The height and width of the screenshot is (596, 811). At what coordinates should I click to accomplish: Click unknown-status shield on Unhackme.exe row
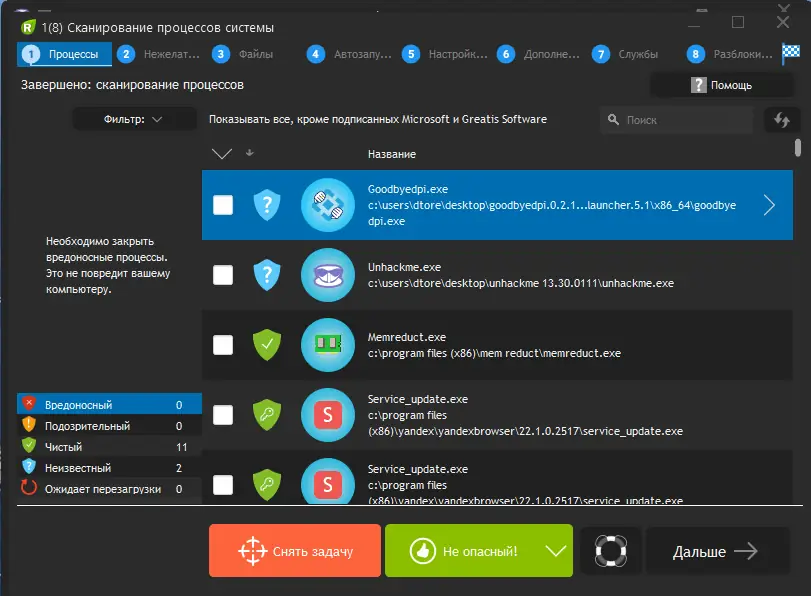point(267,275)
